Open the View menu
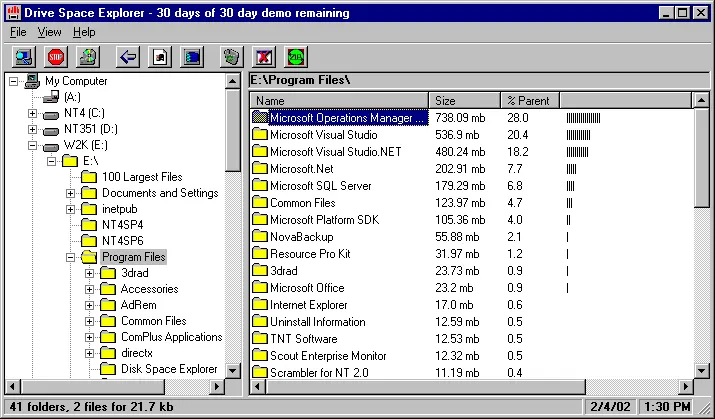 (x=49, y=32)
